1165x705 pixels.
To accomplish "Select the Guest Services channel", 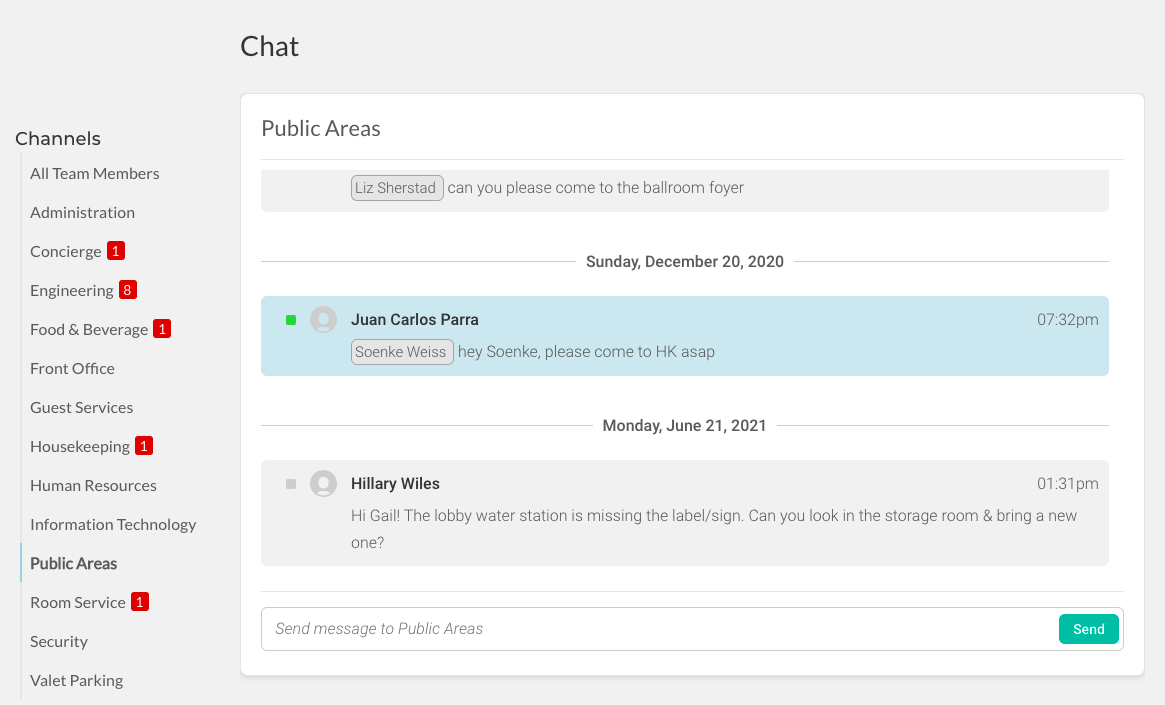I will coord(82,408).
